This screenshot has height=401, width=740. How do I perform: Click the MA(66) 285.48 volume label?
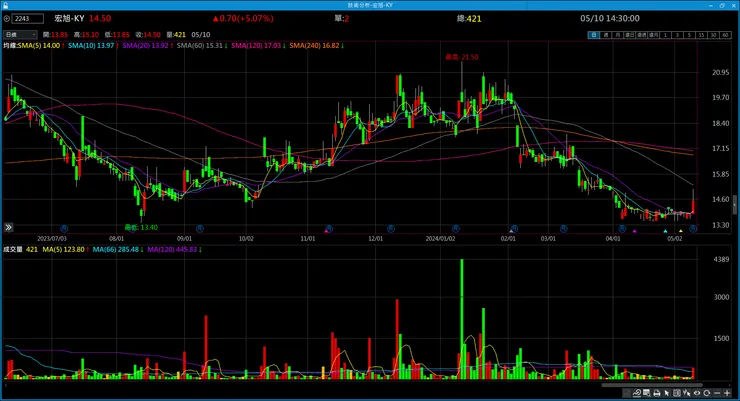coord(116,250)
